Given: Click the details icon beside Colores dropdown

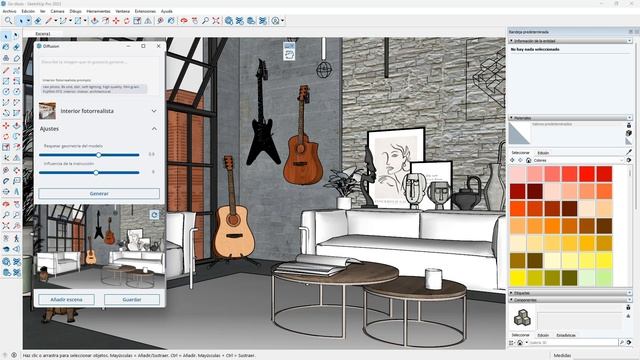Looking at the screenshot, I should pyautogui.click(x=629, y=160).
